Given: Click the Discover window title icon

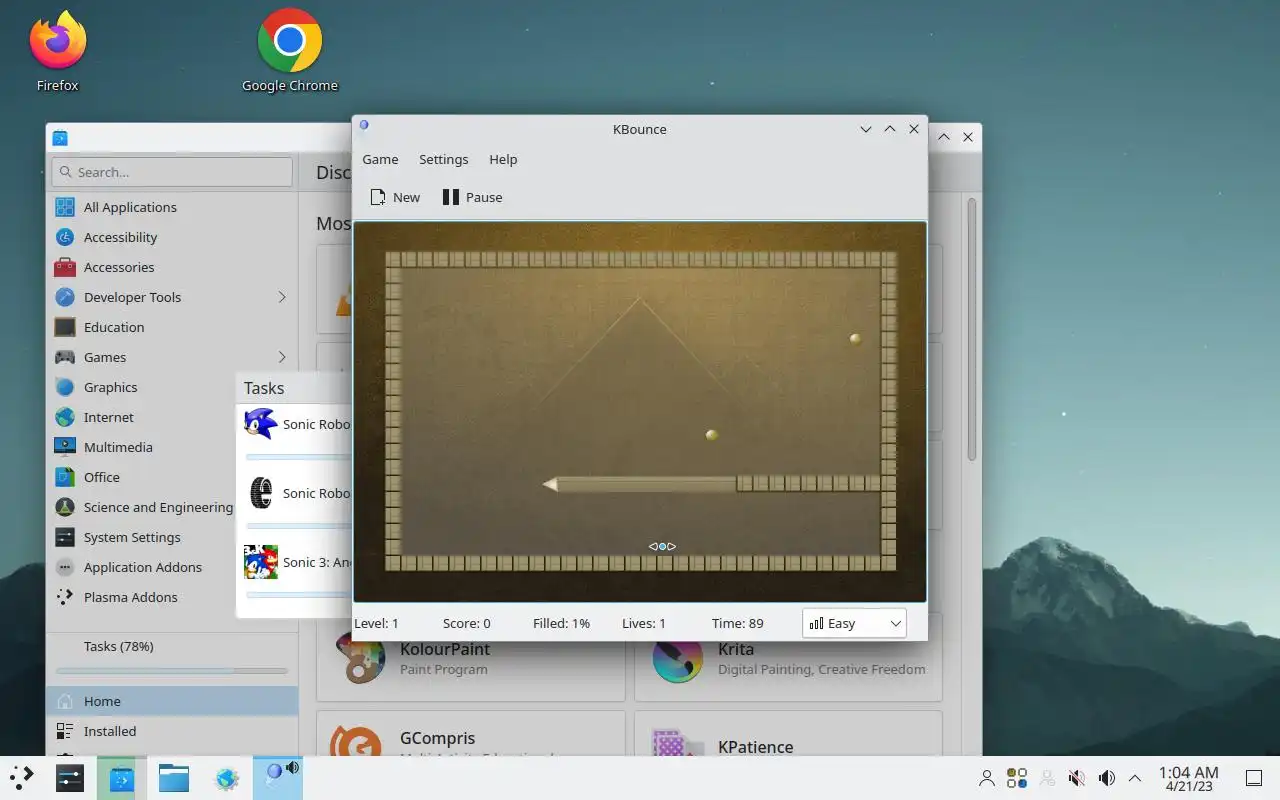Looking at the screenshot, I should pos(60,138).
